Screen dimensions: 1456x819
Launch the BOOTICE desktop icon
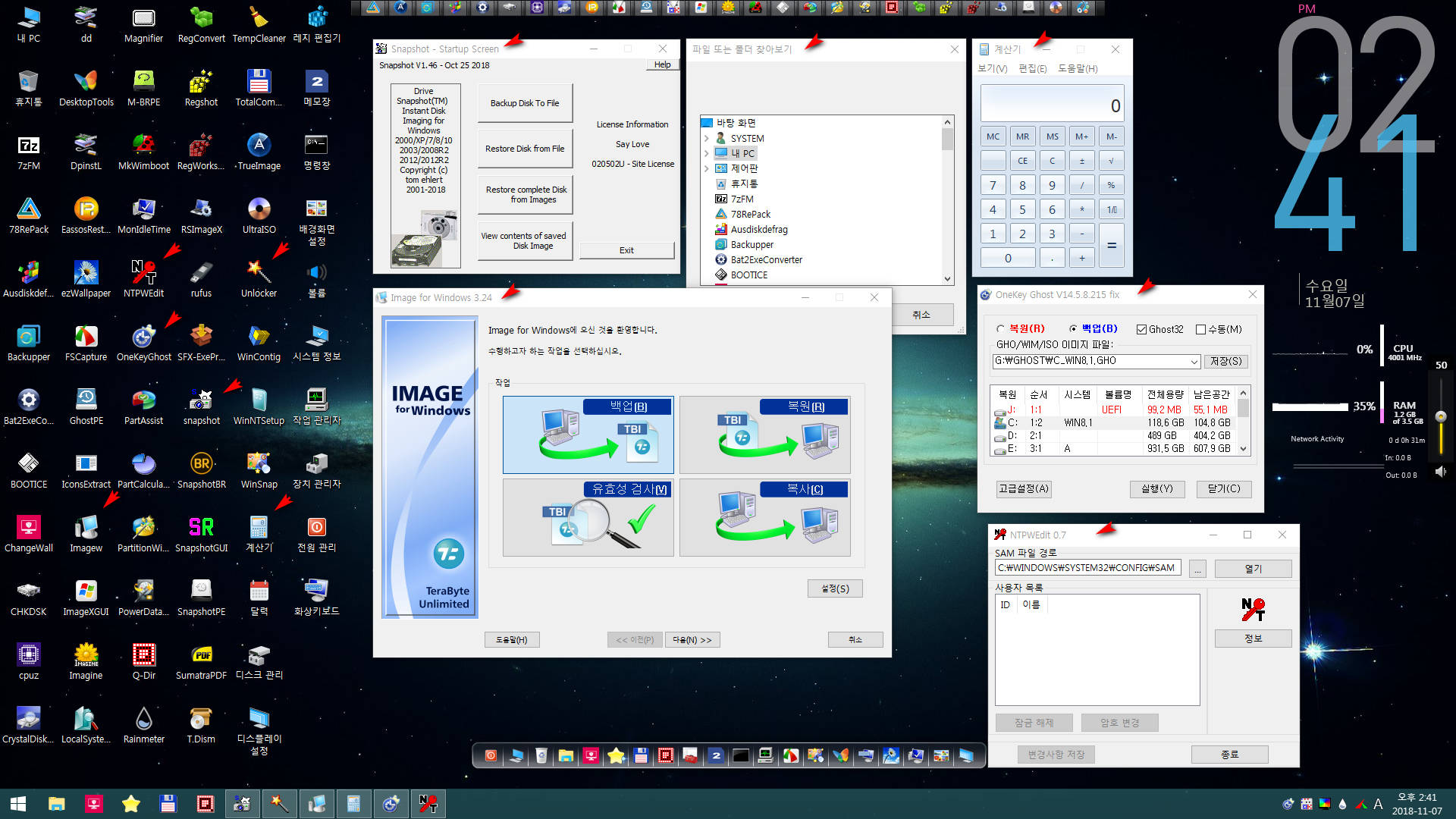point(29,469)
